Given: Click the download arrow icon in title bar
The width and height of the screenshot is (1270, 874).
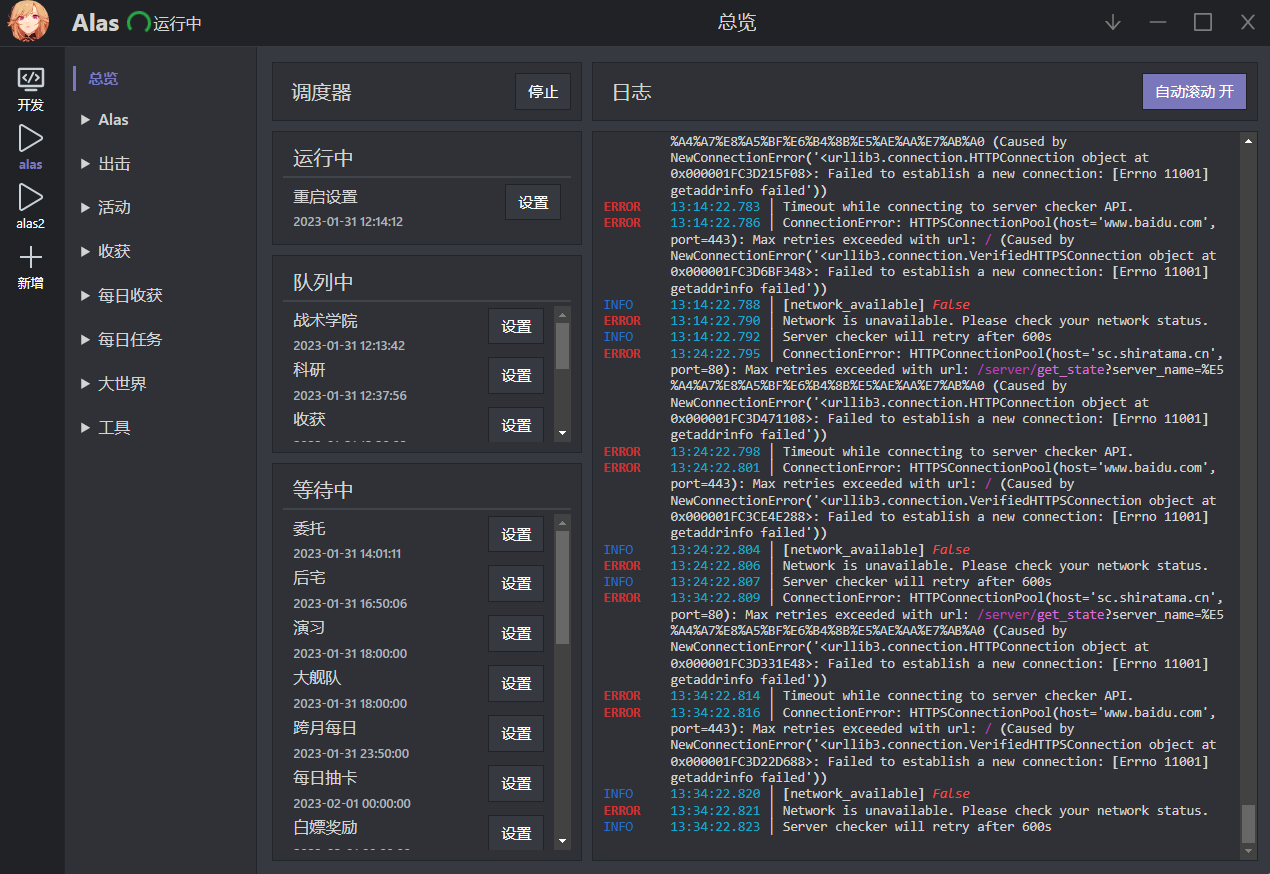Looking at the screenshot, I should tap(1113, 22).
